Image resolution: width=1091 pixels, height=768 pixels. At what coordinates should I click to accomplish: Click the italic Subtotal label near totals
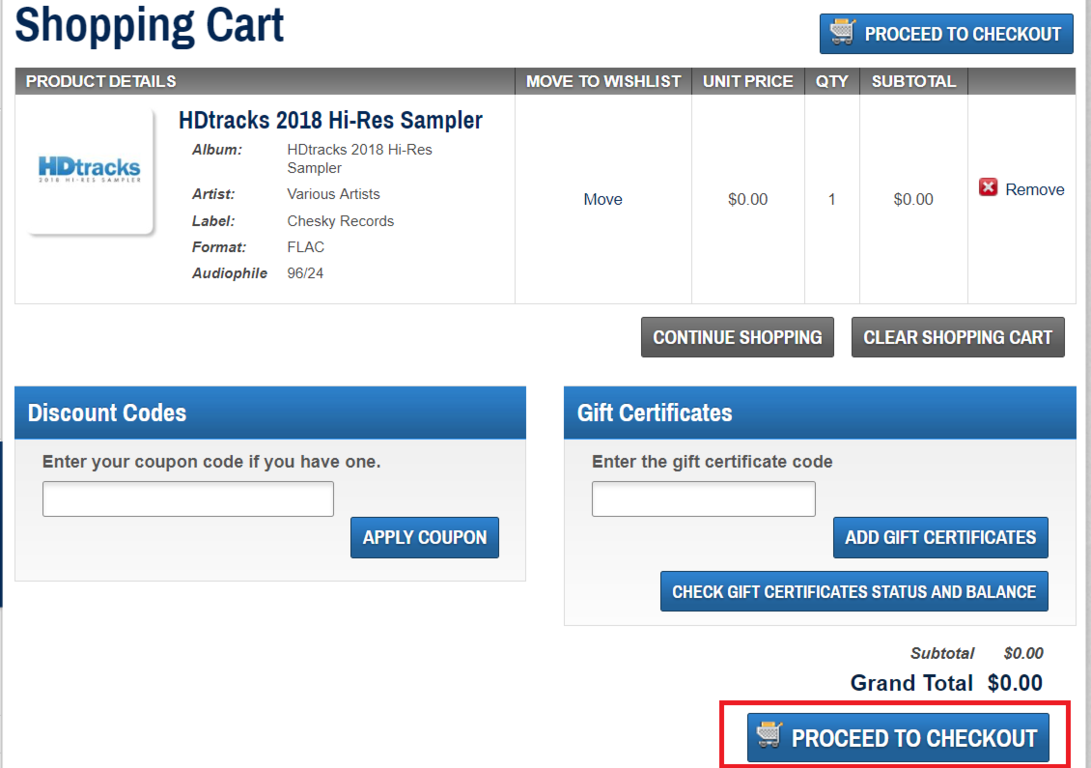click(943, 653)
